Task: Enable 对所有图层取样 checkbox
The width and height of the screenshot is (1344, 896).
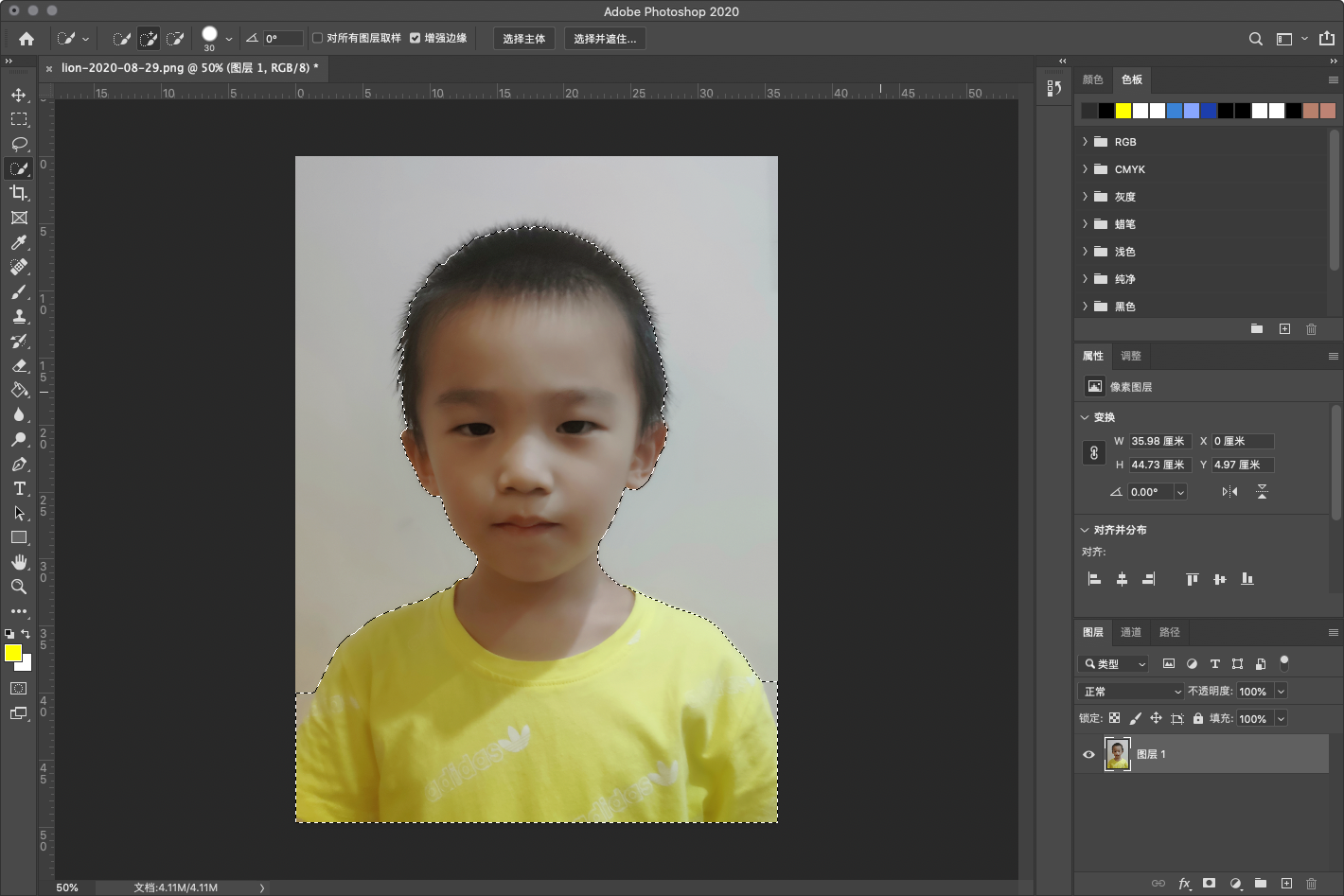Action: pos(317,38)
